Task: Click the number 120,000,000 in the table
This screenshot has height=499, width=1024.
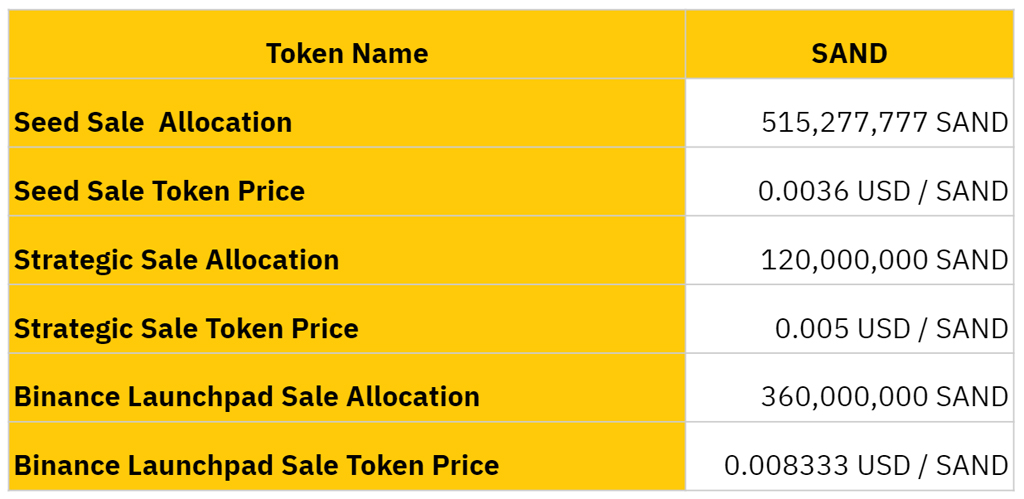Action: (x=844, y=259)
